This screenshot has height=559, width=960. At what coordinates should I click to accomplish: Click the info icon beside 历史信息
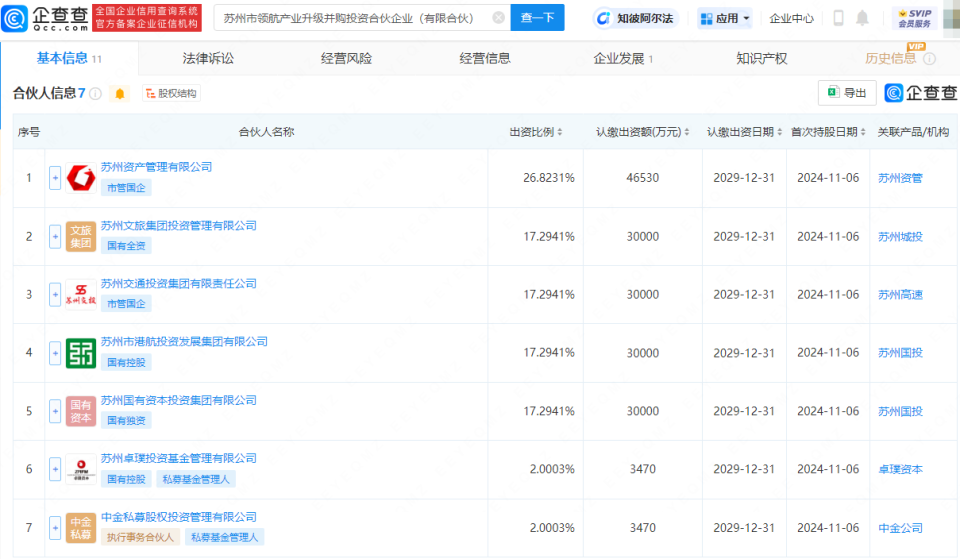[x=929, y=59]
